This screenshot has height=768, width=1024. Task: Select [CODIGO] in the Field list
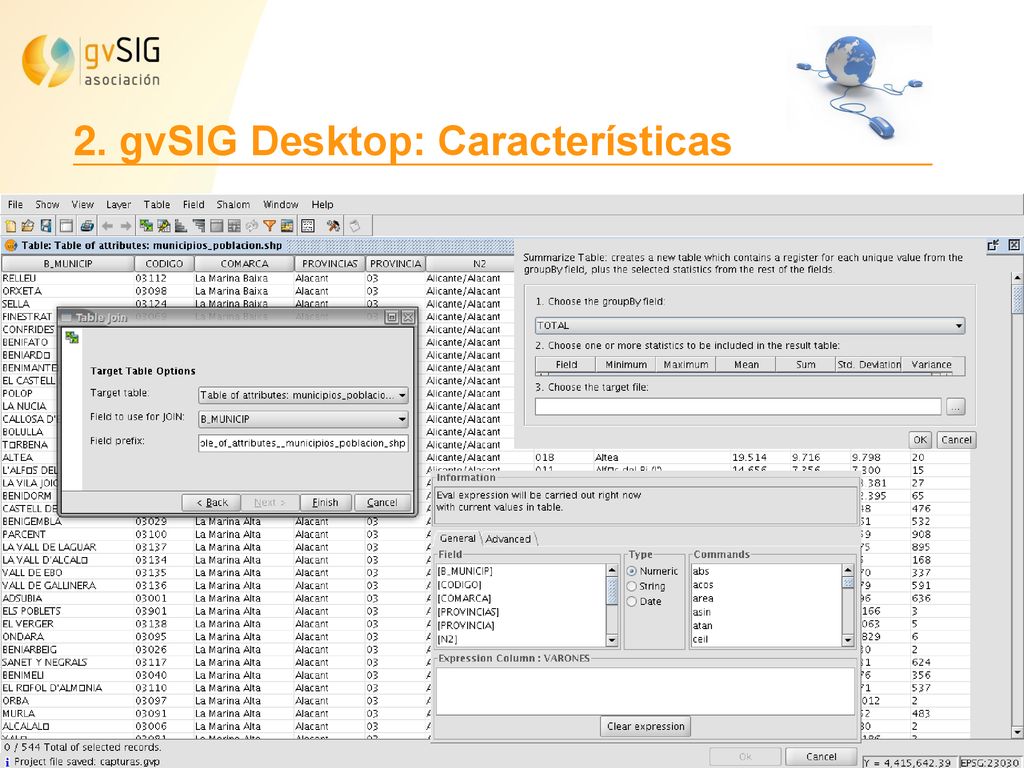click(x=459, y=584)
